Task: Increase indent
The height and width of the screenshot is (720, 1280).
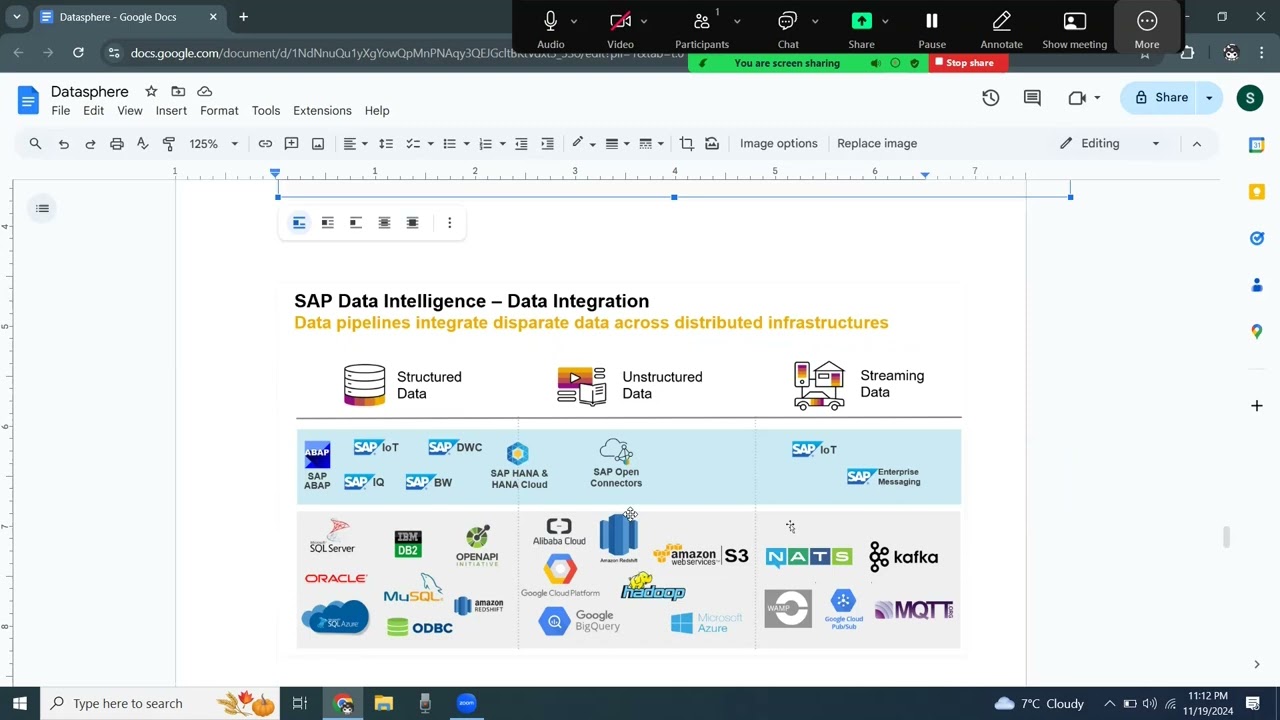Action: 547,144
